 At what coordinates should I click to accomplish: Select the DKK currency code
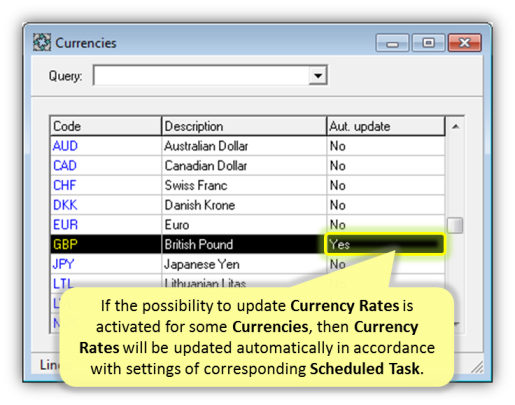click(x=65, y=205)
